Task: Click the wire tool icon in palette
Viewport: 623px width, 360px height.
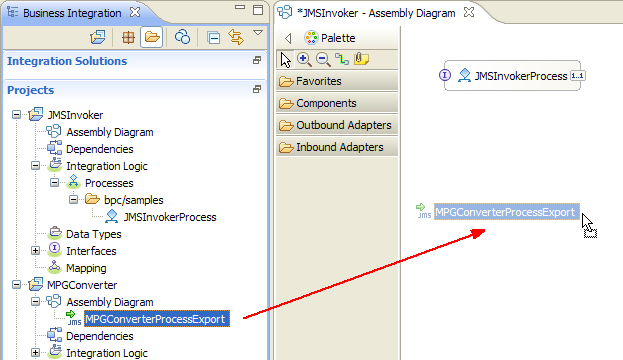Action: tap(342, 60)
